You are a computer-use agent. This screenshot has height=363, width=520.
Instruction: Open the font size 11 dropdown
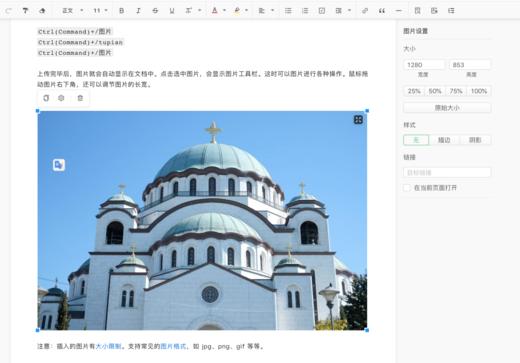coord(100,11)
